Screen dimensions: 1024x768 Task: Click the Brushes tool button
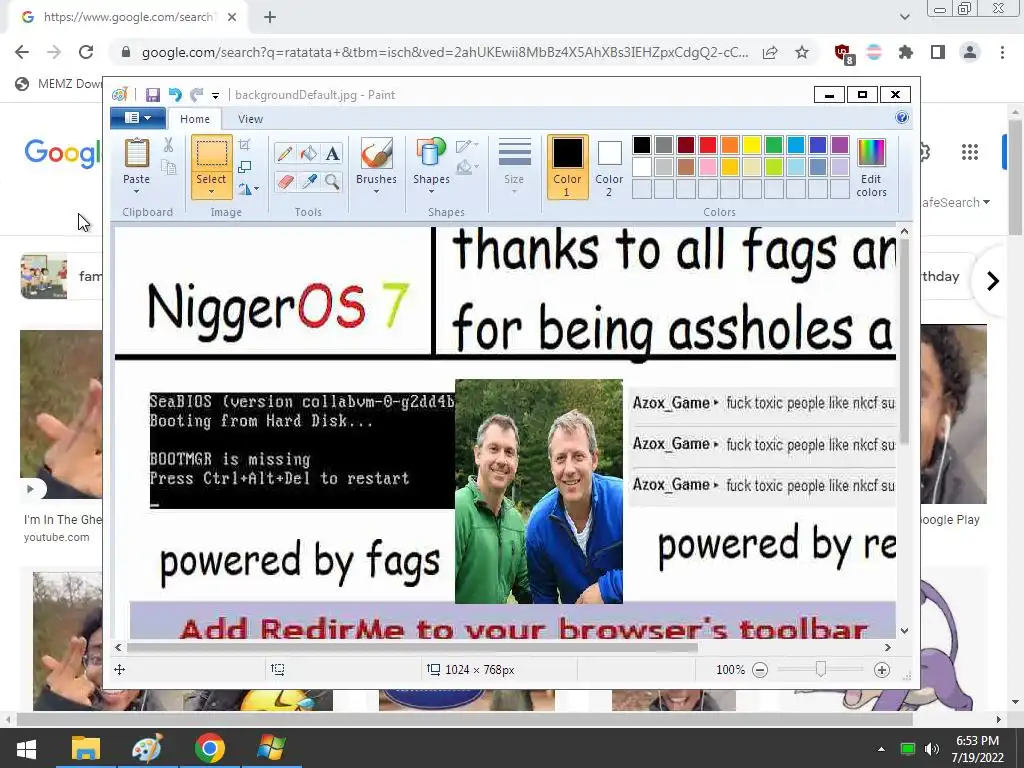point(377,154)
